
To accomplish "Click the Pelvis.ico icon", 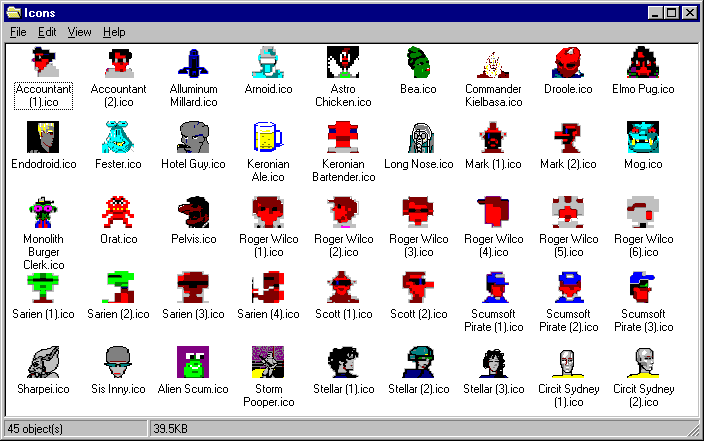I will pos(194,212).
